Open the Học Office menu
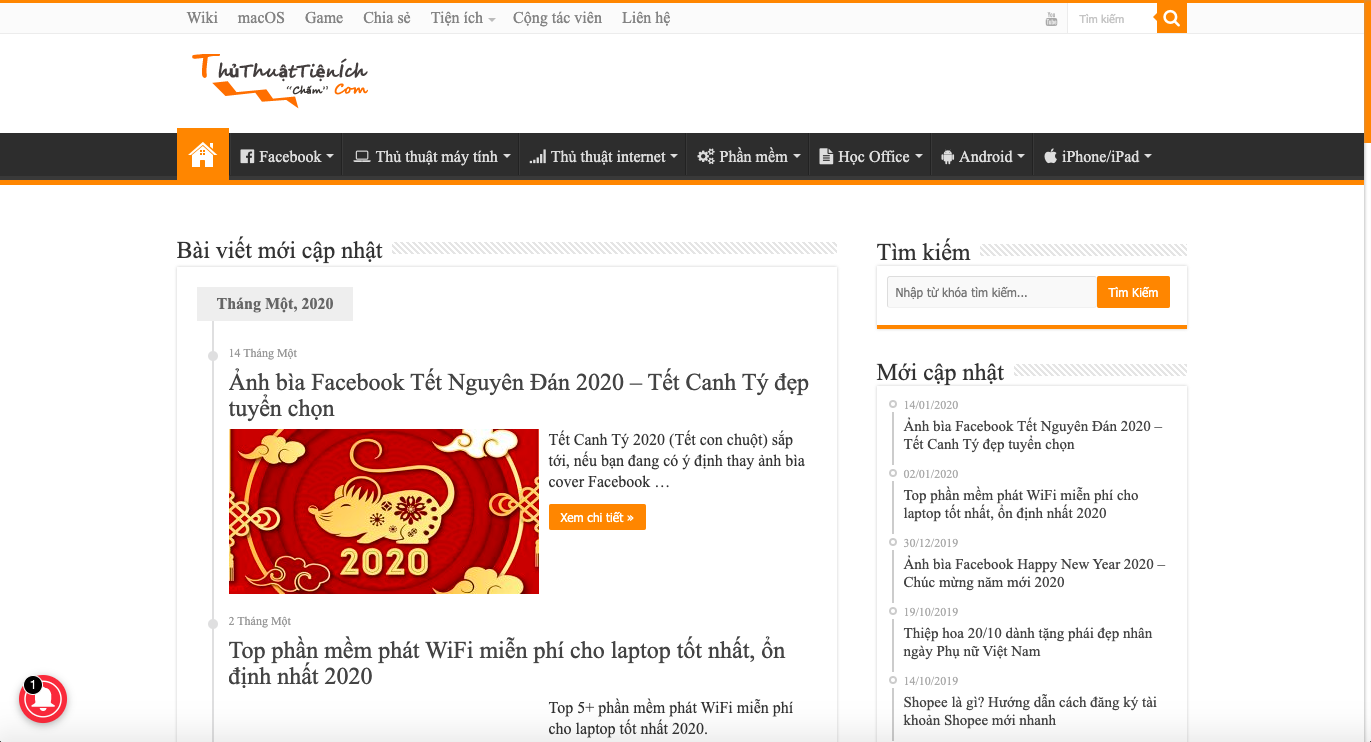The image size is (1371, 742). tap(870, 156)
